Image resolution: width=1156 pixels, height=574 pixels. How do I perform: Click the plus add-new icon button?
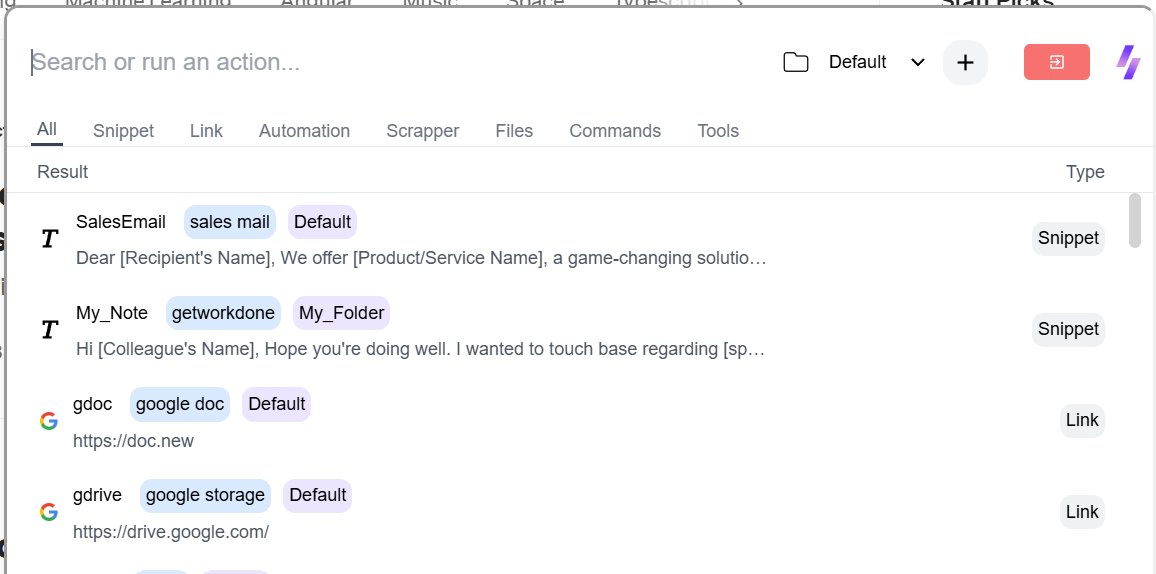point(965,62)
